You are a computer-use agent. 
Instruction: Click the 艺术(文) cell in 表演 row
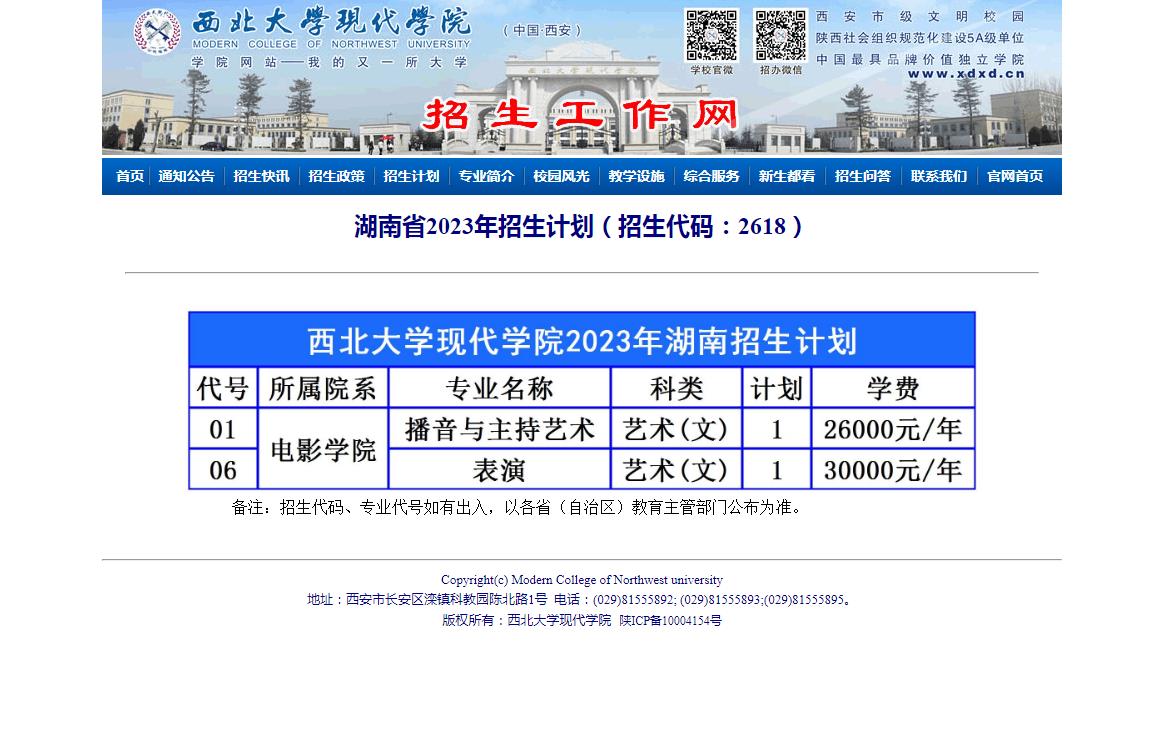point(676,469)
